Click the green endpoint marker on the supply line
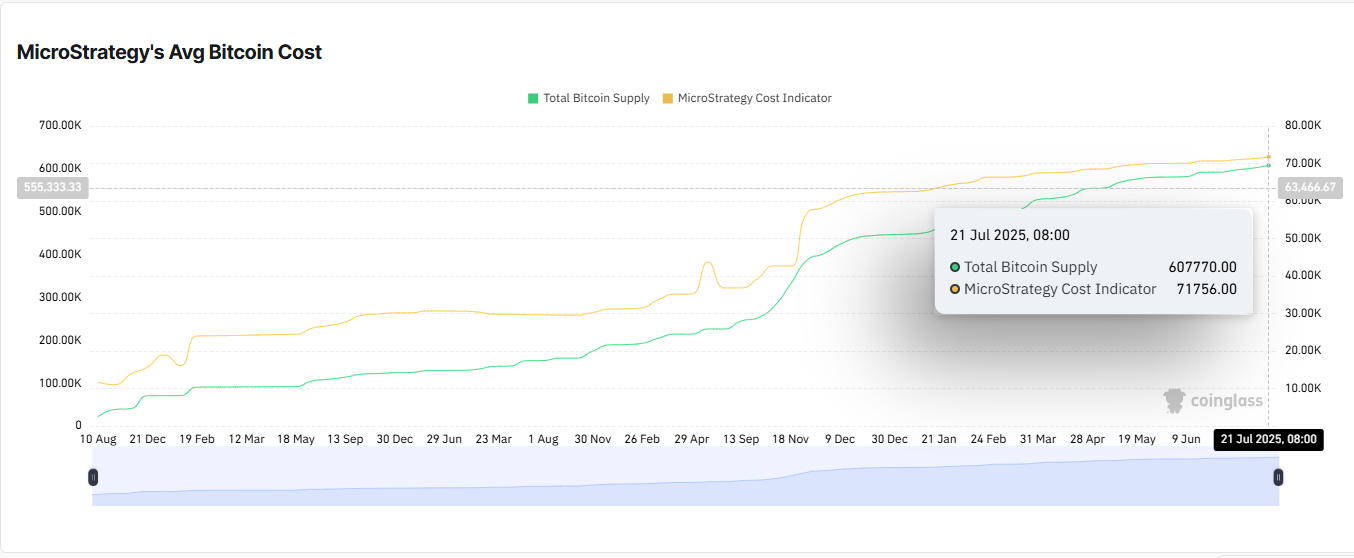1354x558 pixels. [x=1269, y=165]
